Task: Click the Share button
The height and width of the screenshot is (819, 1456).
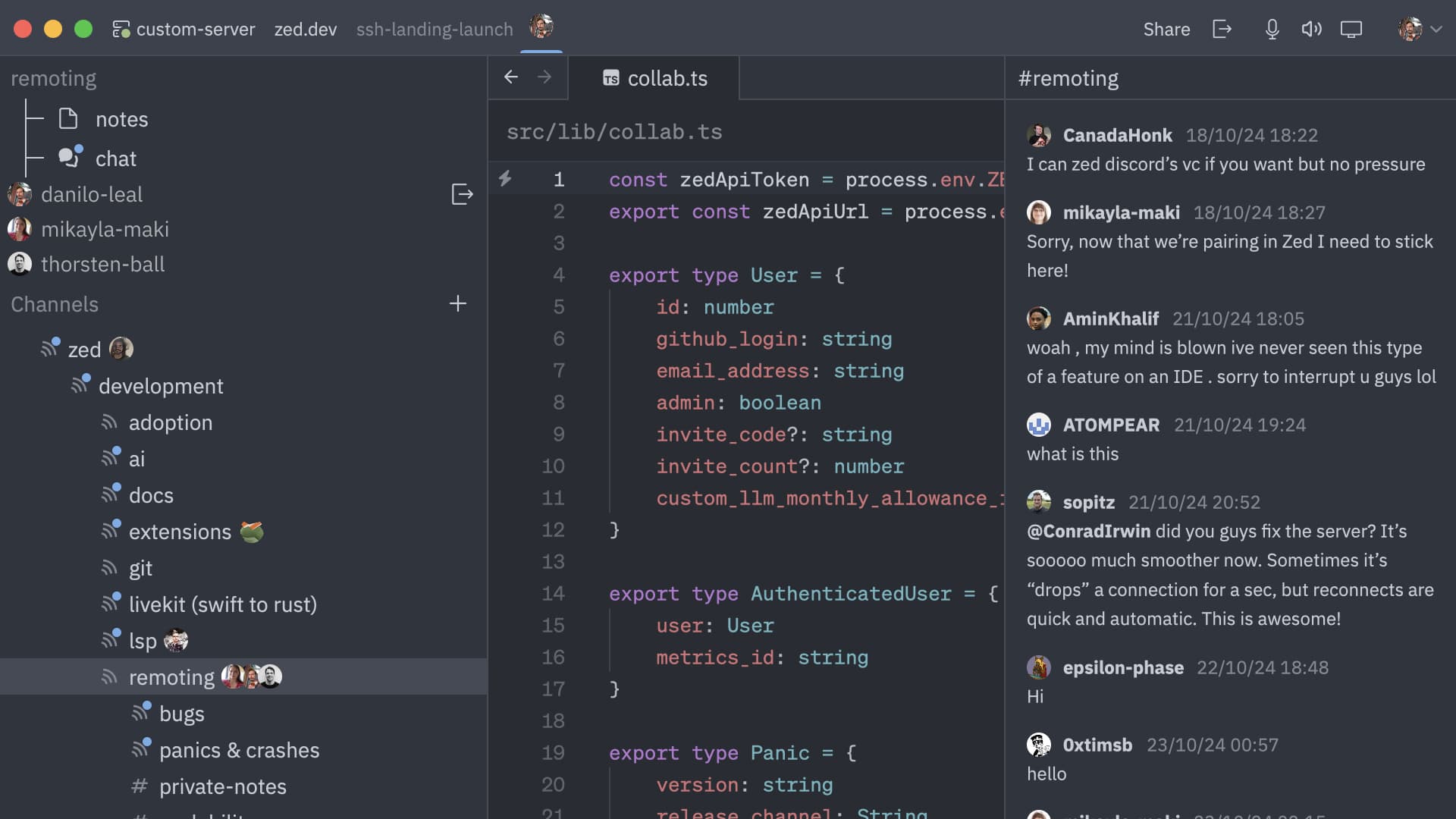Action: coord(1166,29)
